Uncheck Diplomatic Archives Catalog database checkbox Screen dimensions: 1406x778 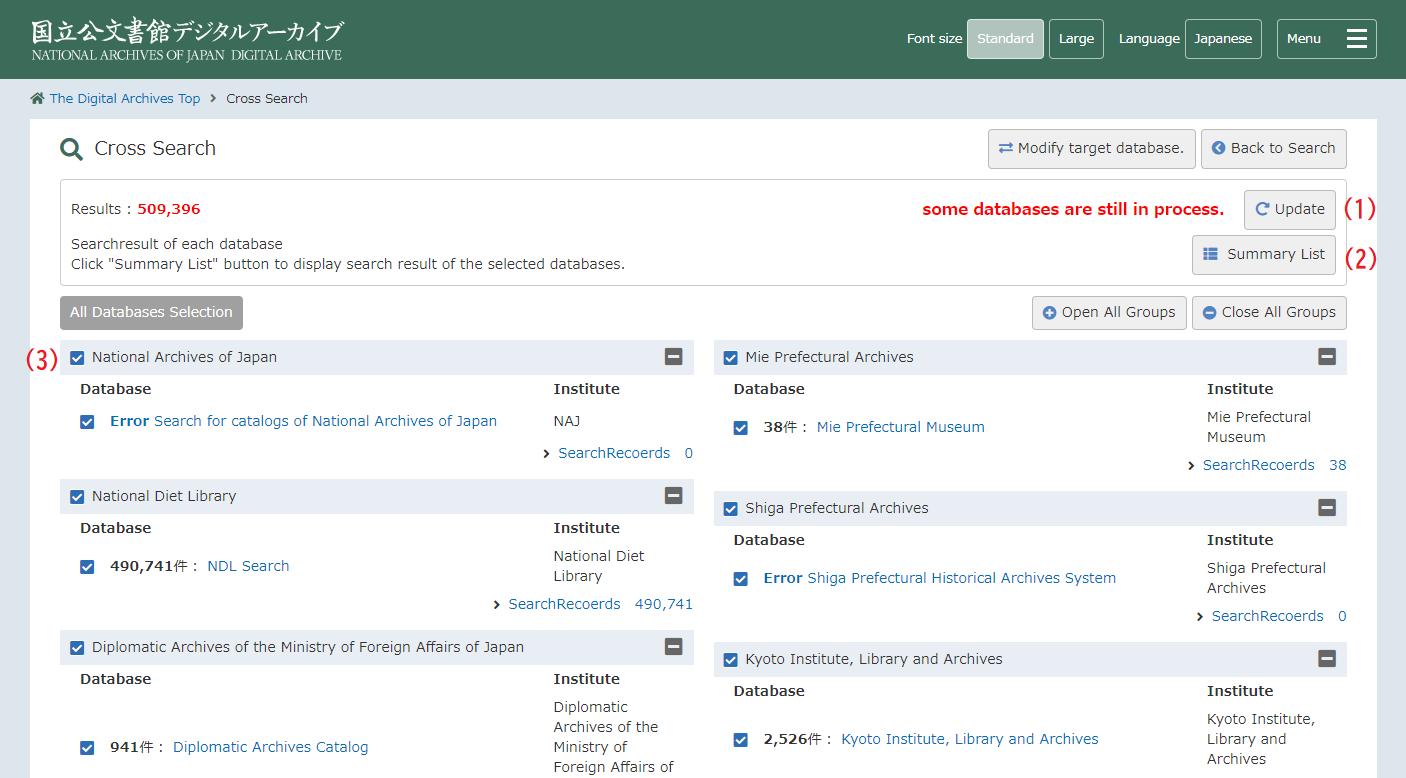(x=87, y=748)
